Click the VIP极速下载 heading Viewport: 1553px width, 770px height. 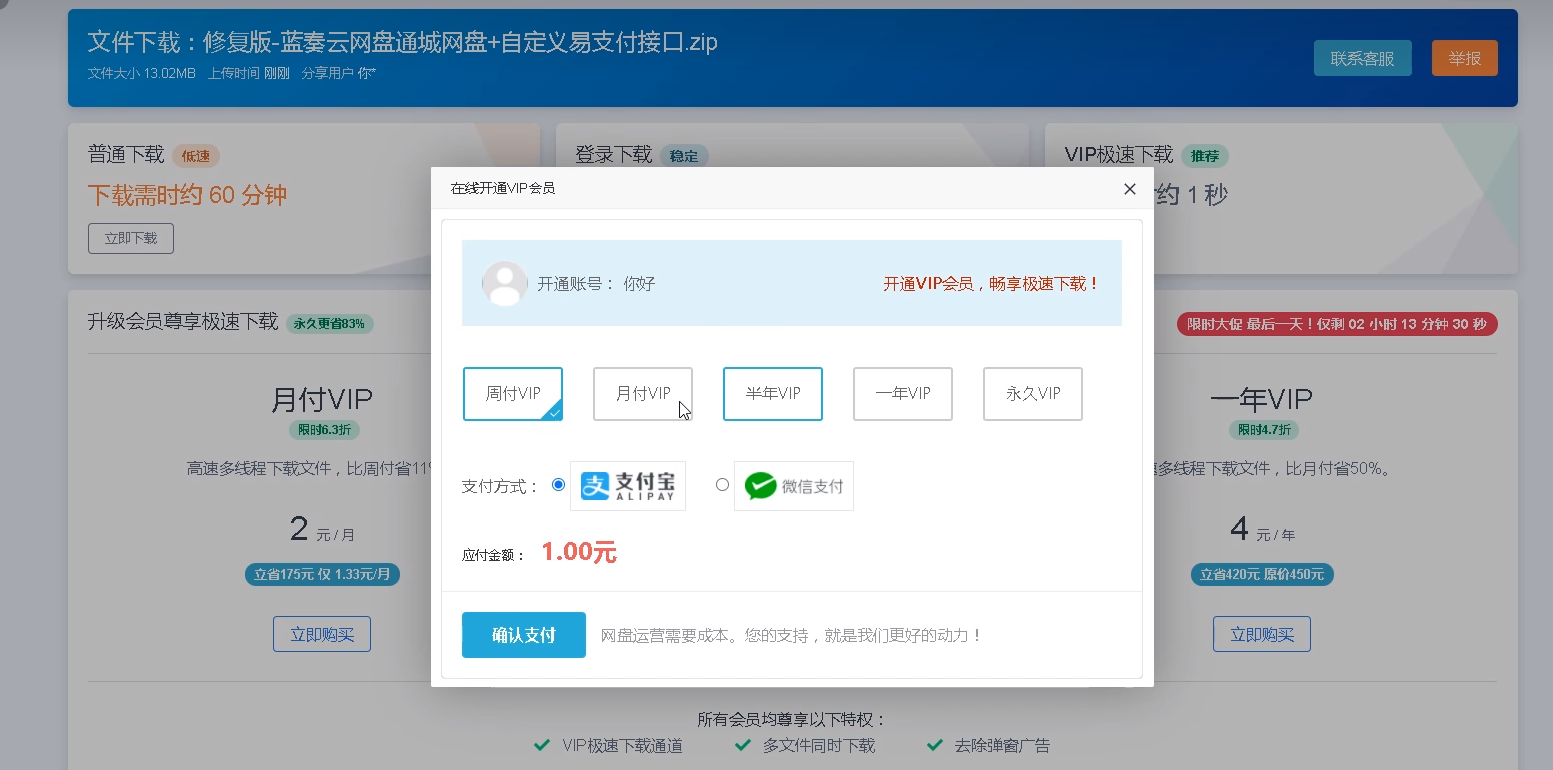pos(1119,155)
